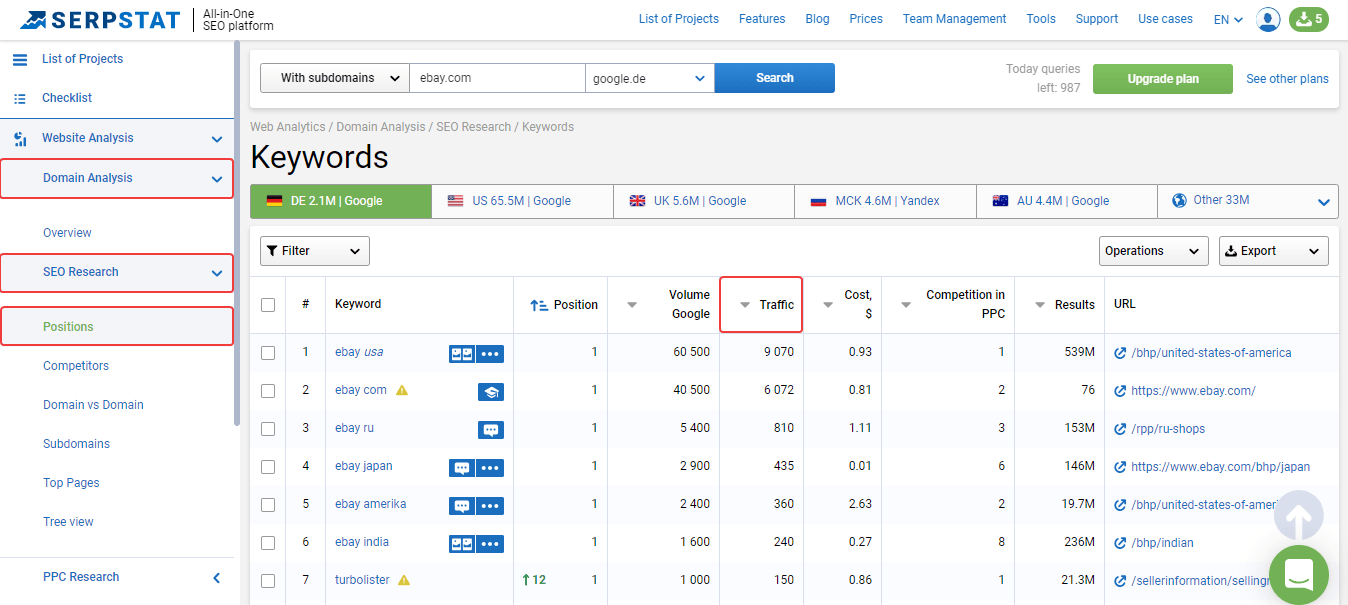Open external link icon for /rpp/ru-shops
This screenshot has width=1348, height=605.
(1120, 429)
